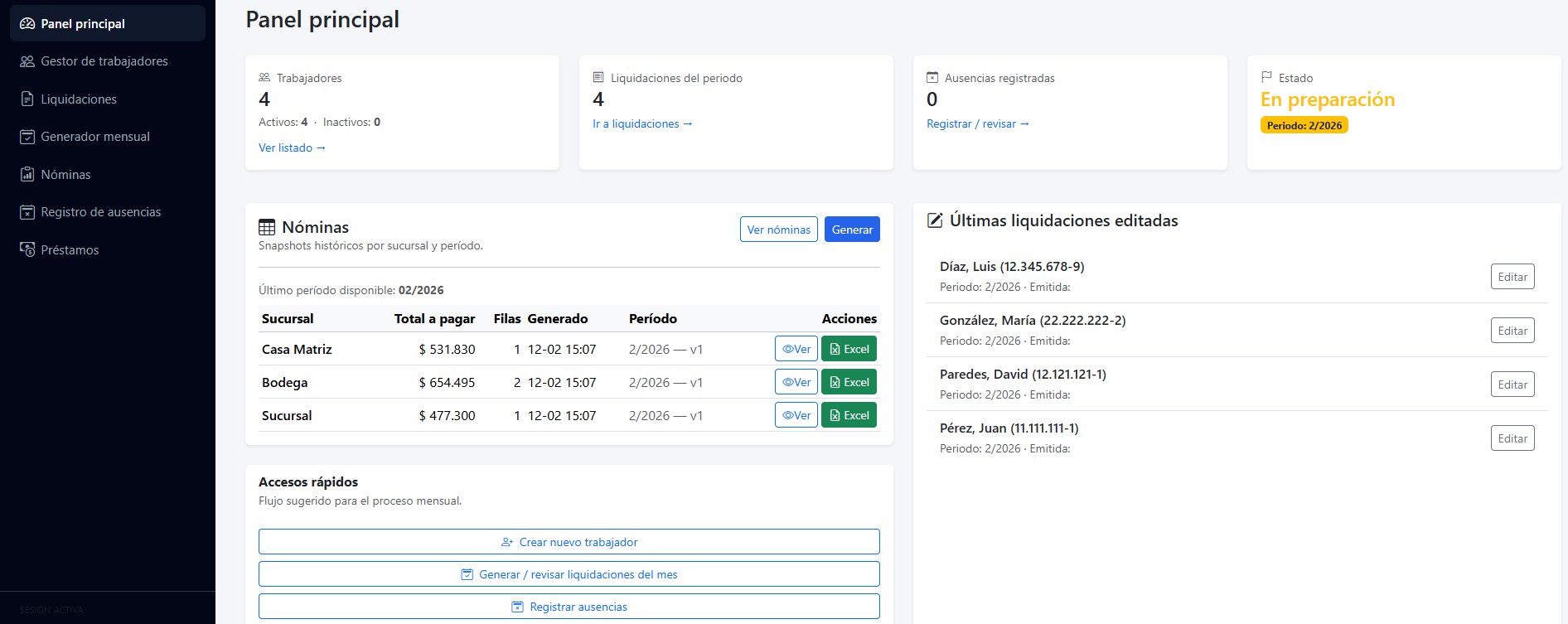This screenshot has height=624, width=1568.
Task: Open the Registrar / revisar absences link
Action: pyautogui.click(x=977, y=123)
